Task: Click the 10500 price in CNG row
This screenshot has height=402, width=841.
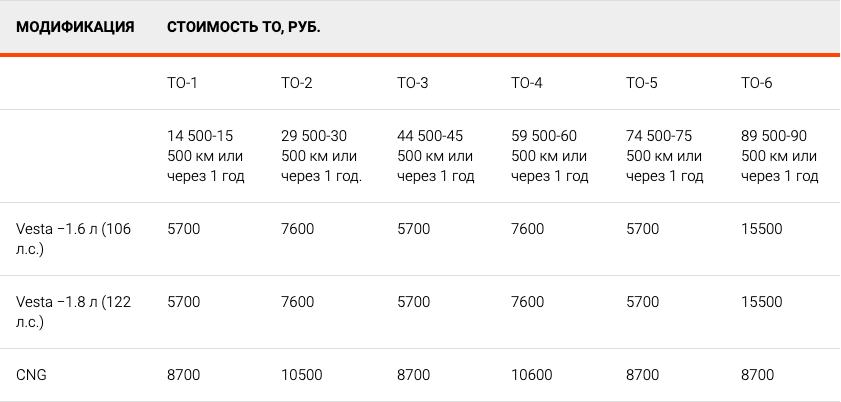Action: pos(302,375)
